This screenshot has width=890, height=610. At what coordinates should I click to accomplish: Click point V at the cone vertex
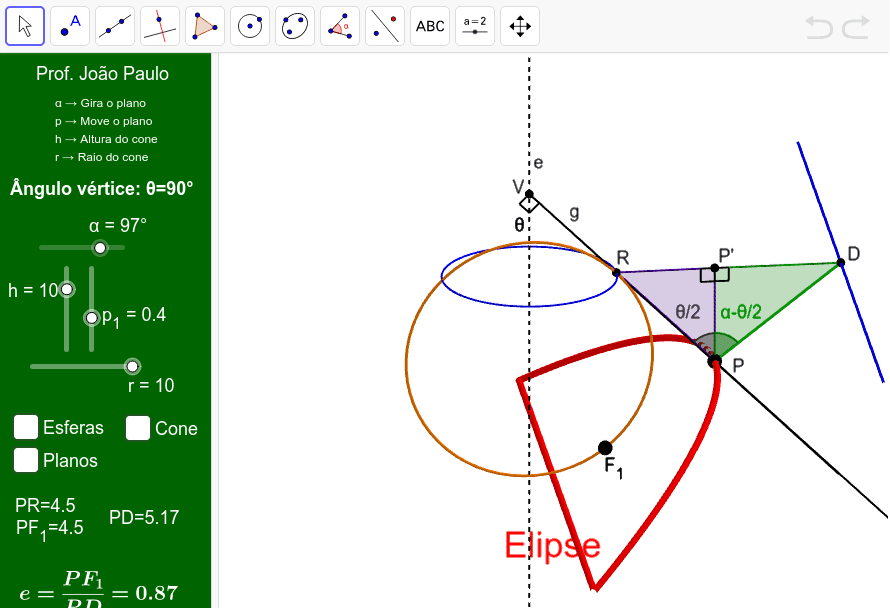click(529, 194)
